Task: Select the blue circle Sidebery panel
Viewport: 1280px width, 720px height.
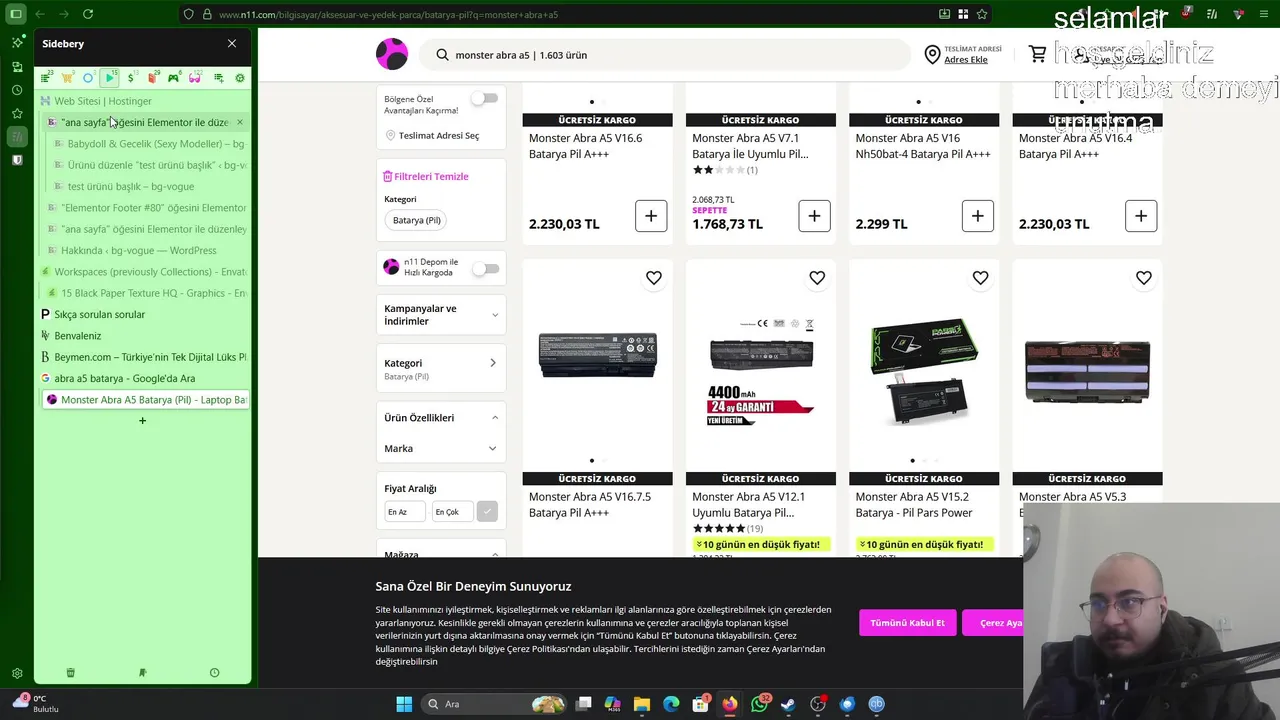Action: tap(88, 77)
